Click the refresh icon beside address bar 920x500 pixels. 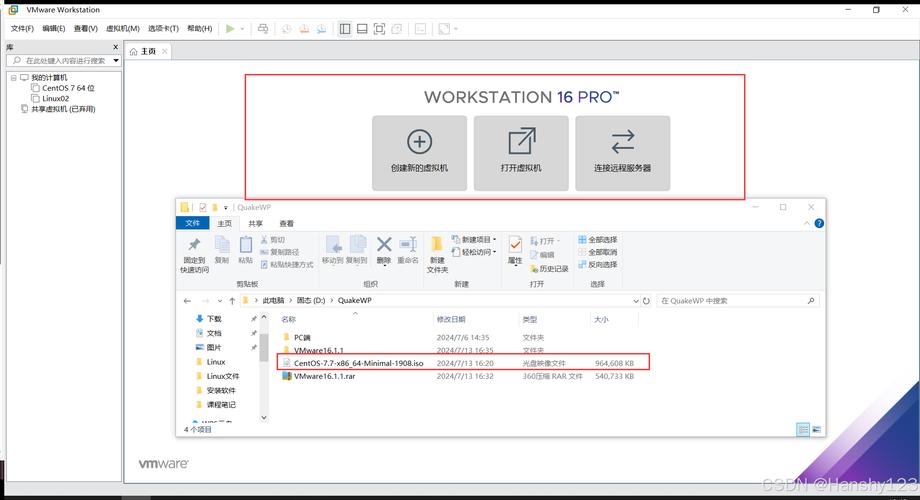(x=646, y=301)
